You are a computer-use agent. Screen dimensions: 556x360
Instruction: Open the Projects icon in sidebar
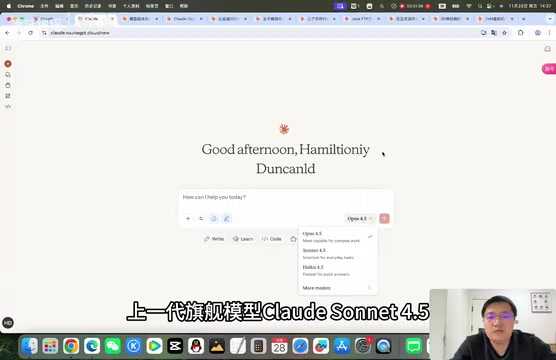(x=8, y=85)
